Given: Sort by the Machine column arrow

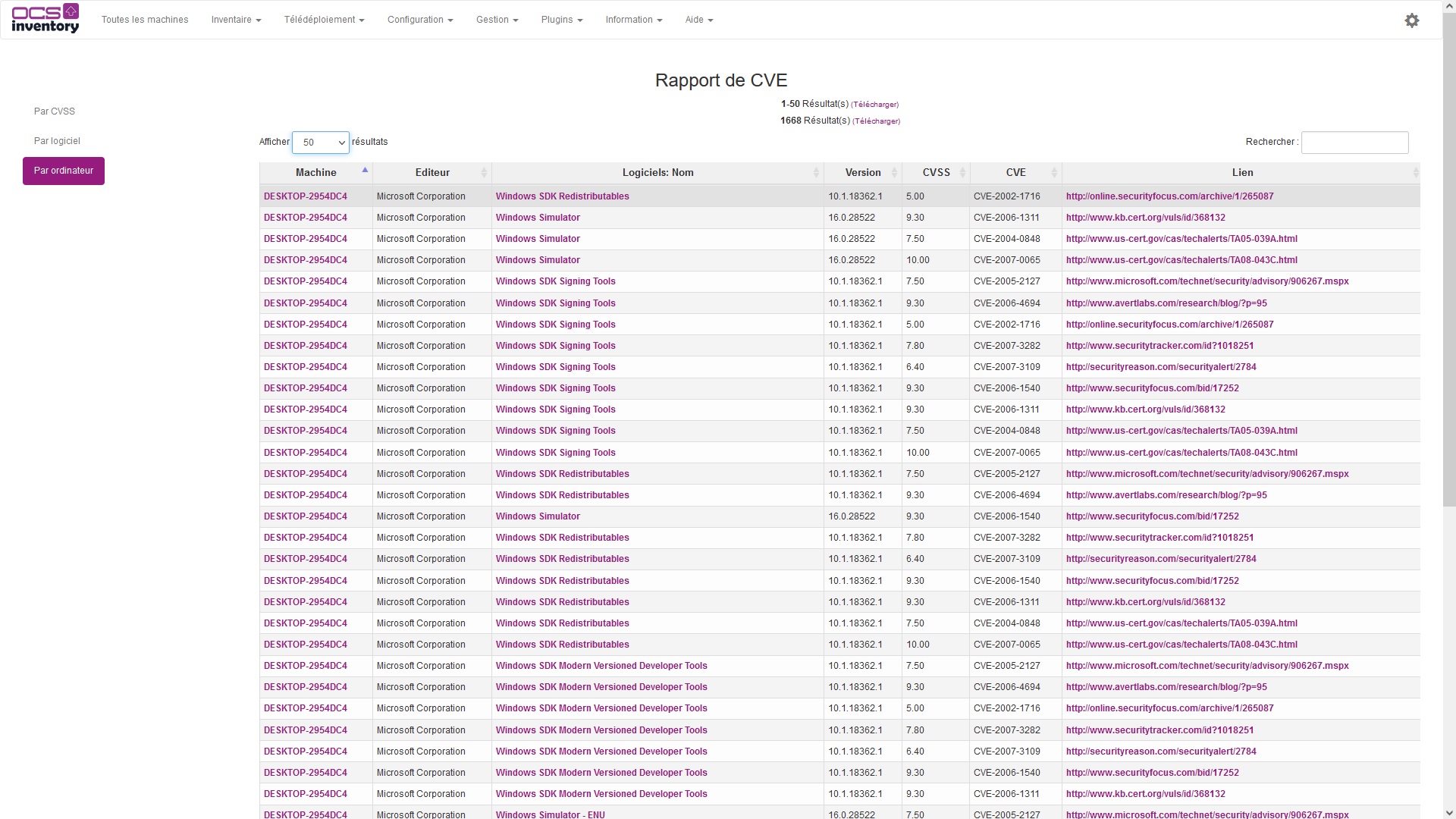Looking at the screenshot, I should (365, 170).
